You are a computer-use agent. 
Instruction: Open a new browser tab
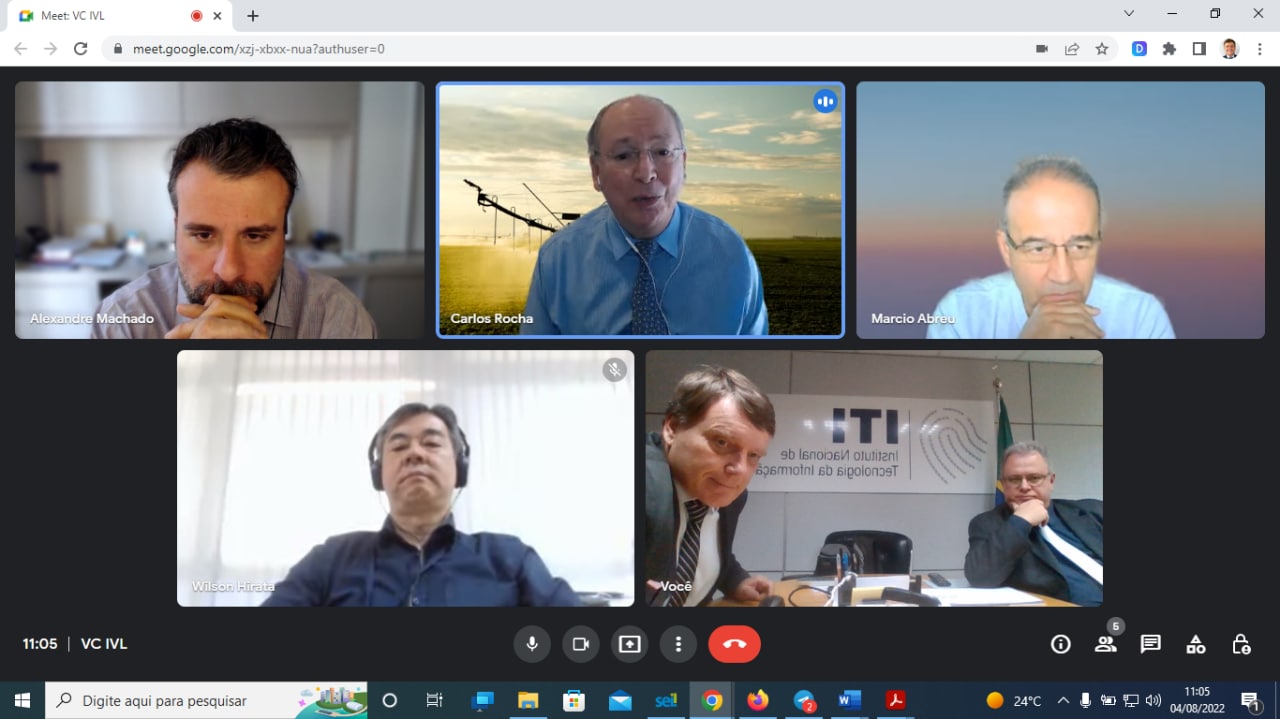click(x=253, y=16)
